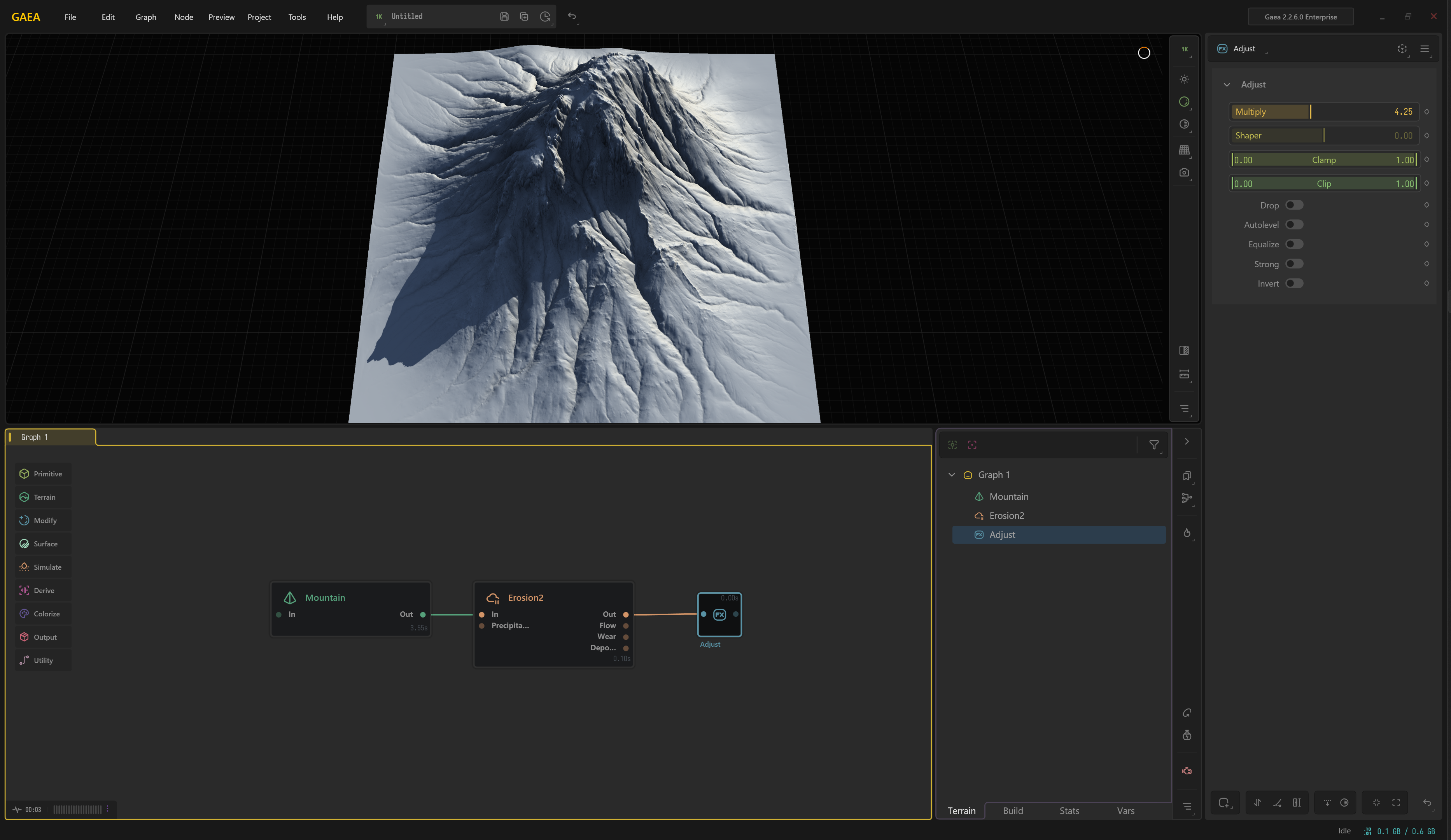Enable the Autolevel toggle
Screen dimensions: 1451x840
(x=1294, y=224)
